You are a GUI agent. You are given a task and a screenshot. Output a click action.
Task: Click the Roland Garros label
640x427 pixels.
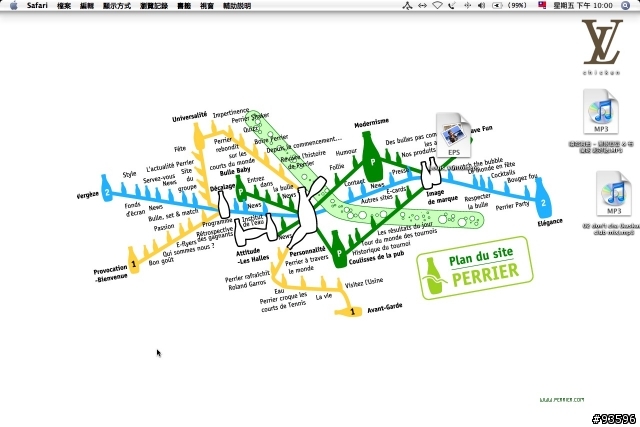(247, 285)
